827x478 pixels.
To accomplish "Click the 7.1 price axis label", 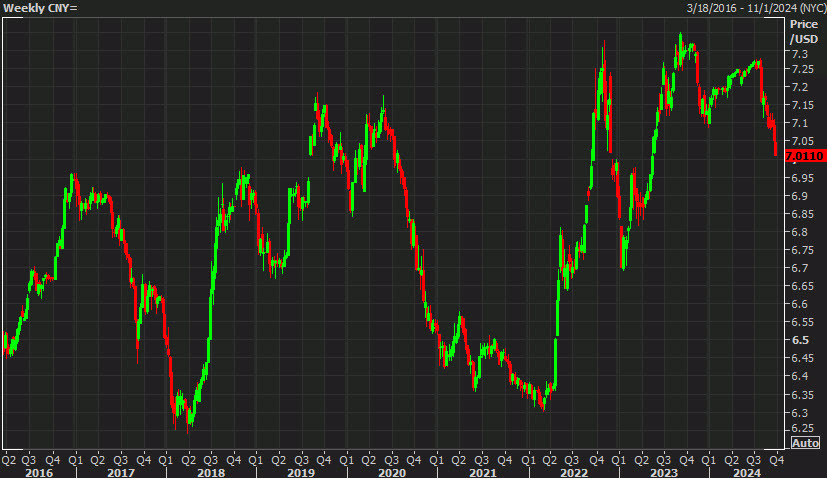I will 800,123.
